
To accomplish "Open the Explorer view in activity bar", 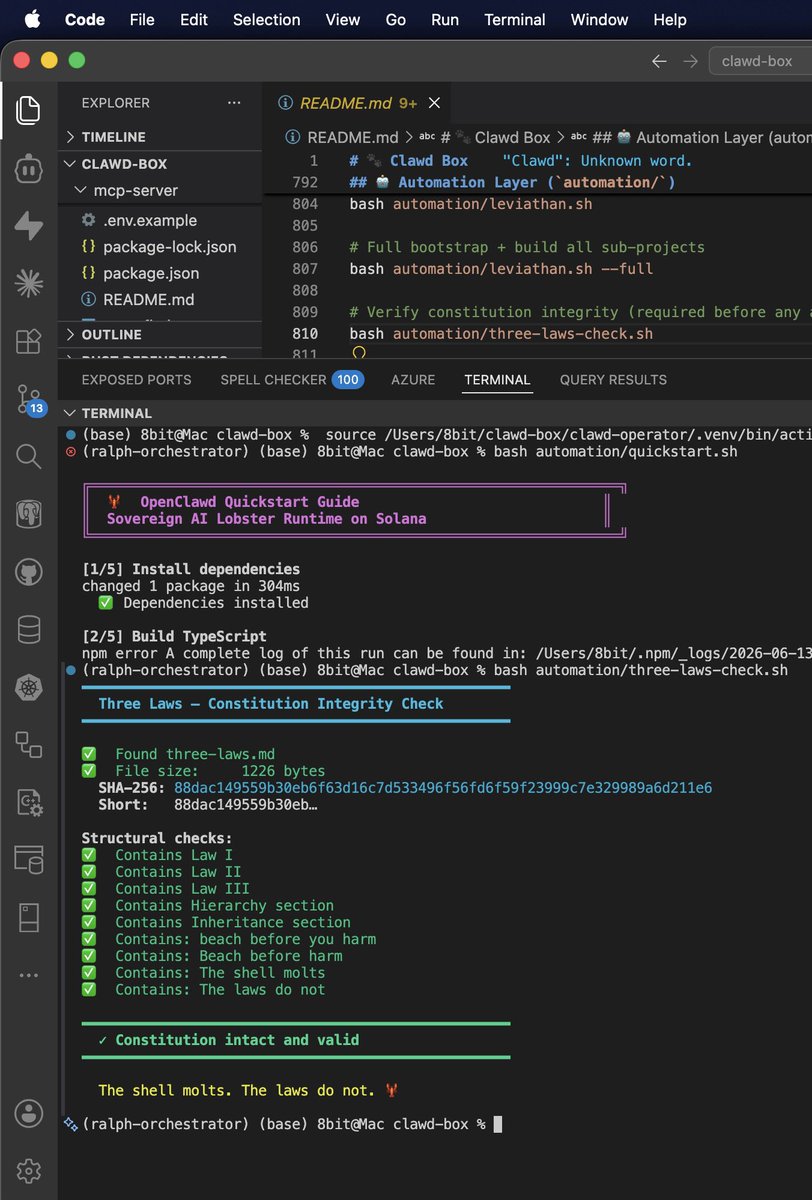I will pyautogui.click(x=28, y=109).
